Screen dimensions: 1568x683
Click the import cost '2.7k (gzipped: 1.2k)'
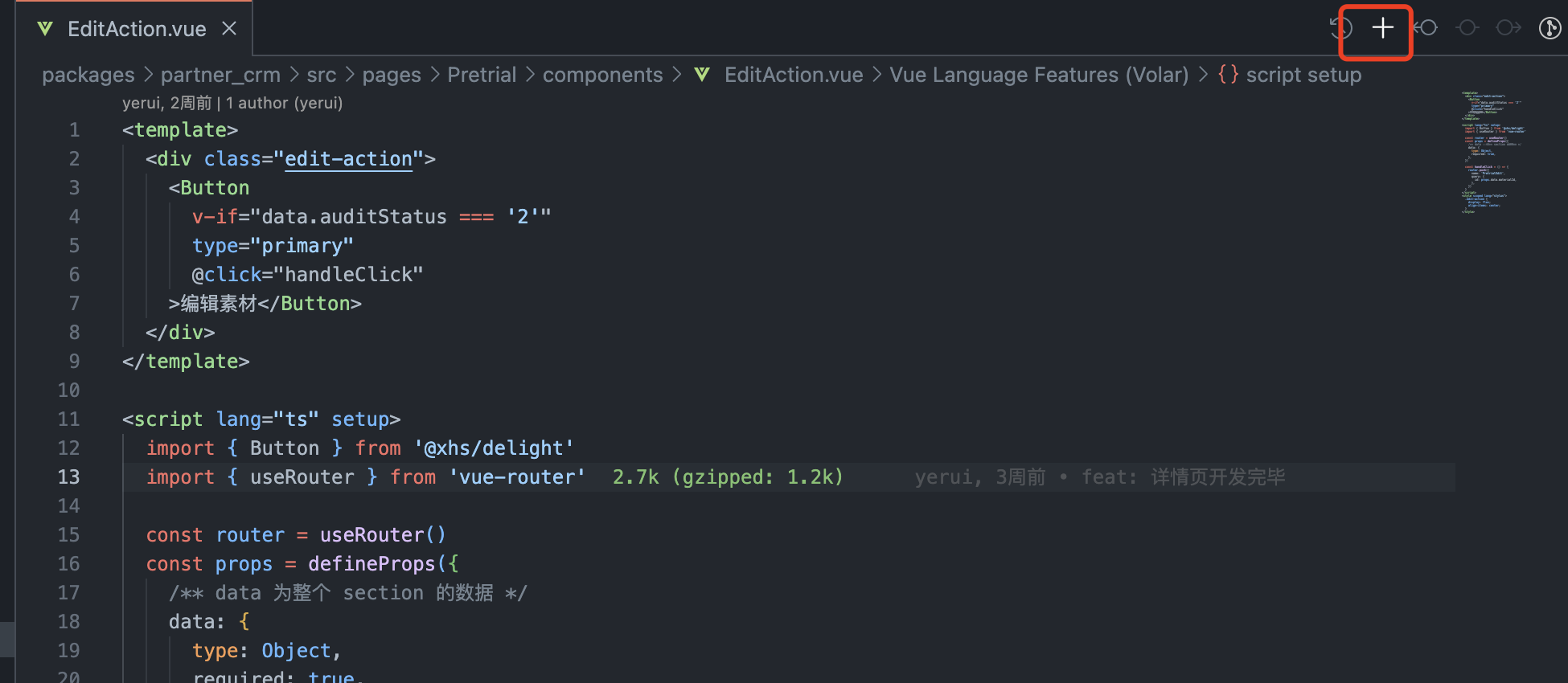click(x=728, y=477)
